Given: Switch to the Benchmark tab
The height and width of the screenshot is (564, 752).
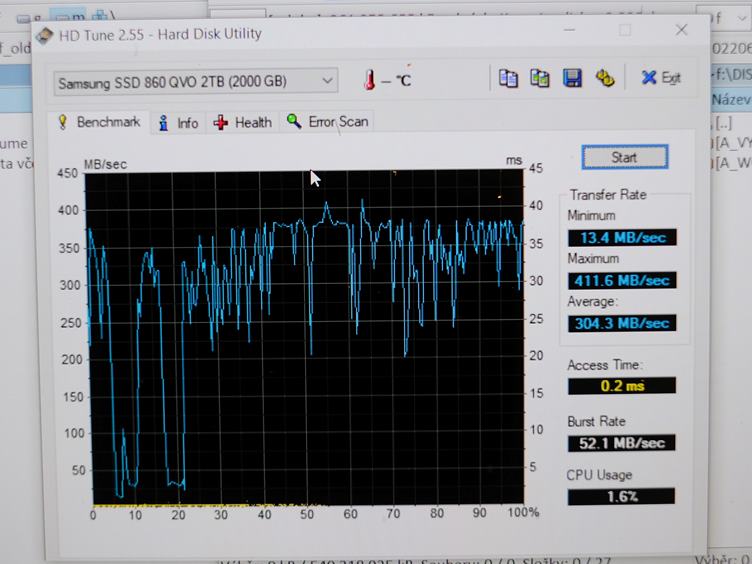Looking at the screenshot, I should point(99,122).
